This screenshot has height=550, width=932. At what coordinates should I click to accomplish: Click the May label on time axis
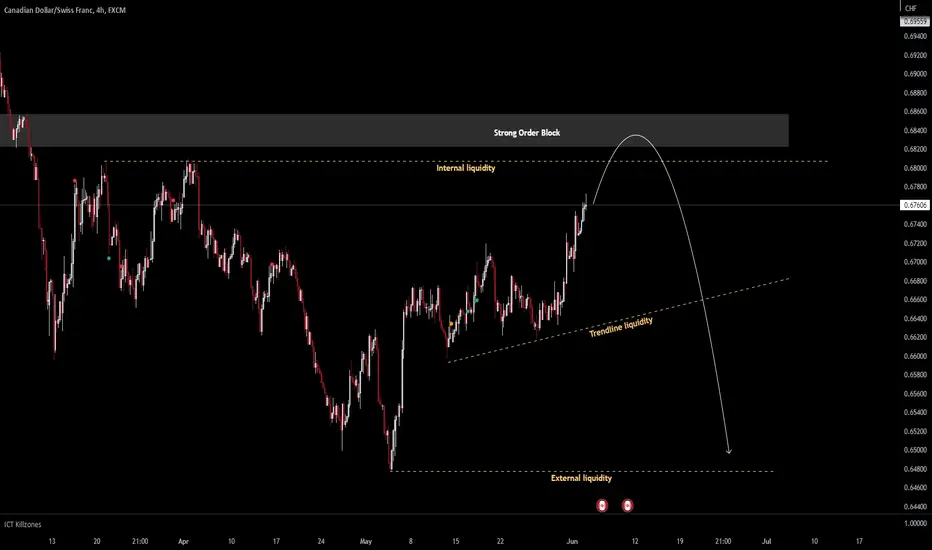click(x=366, y=541)
